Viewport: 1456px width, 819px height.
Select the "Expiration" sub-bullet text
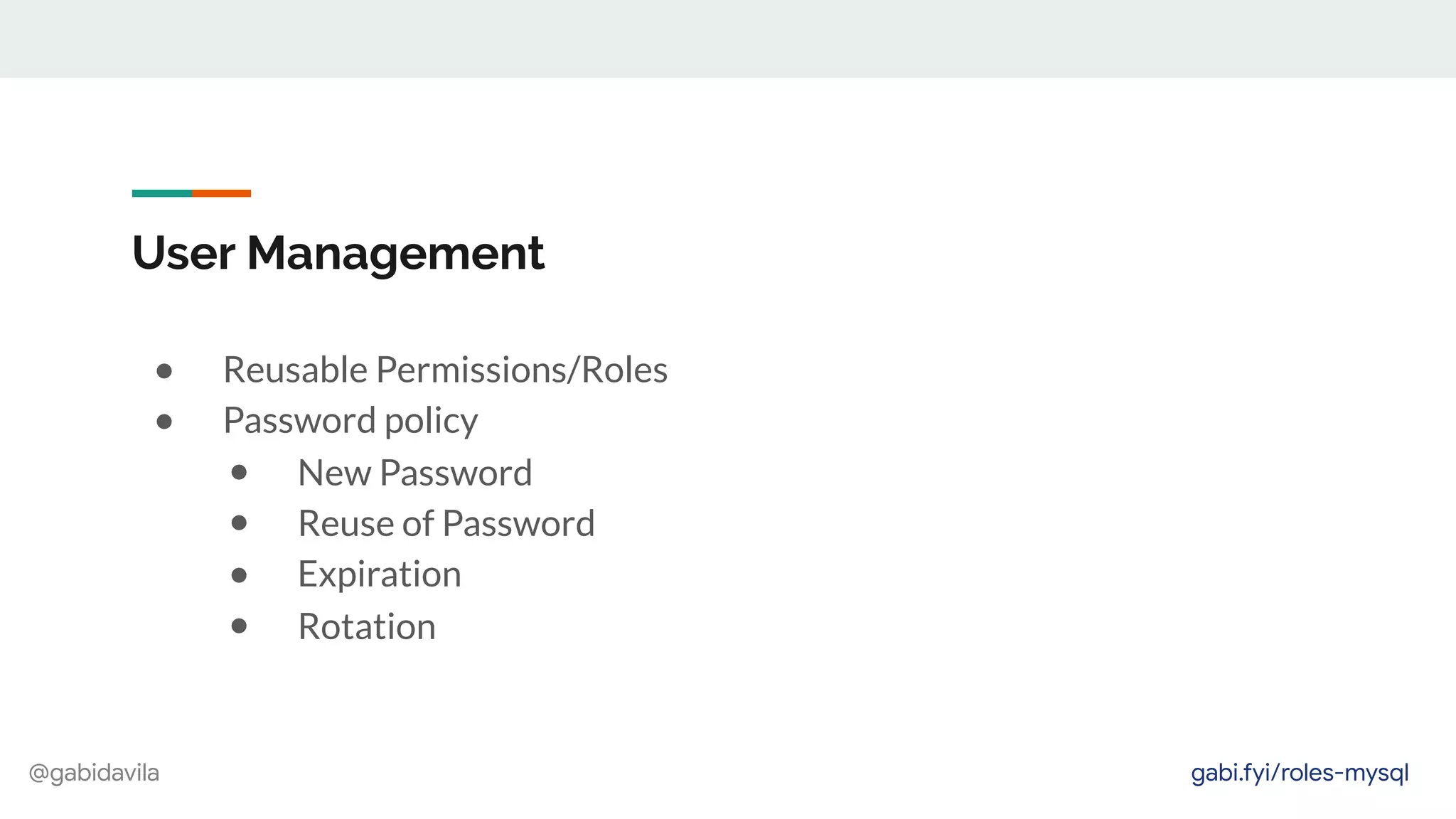click(379, 574)
